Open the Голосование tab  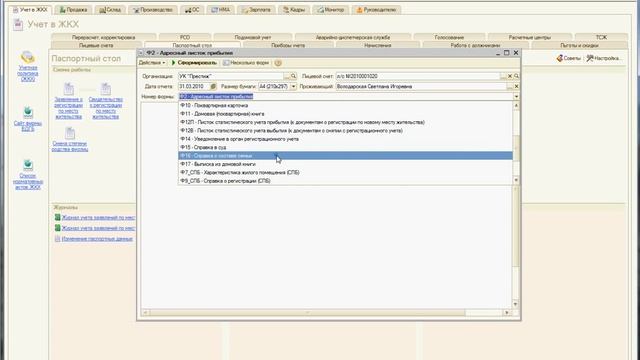449,37
